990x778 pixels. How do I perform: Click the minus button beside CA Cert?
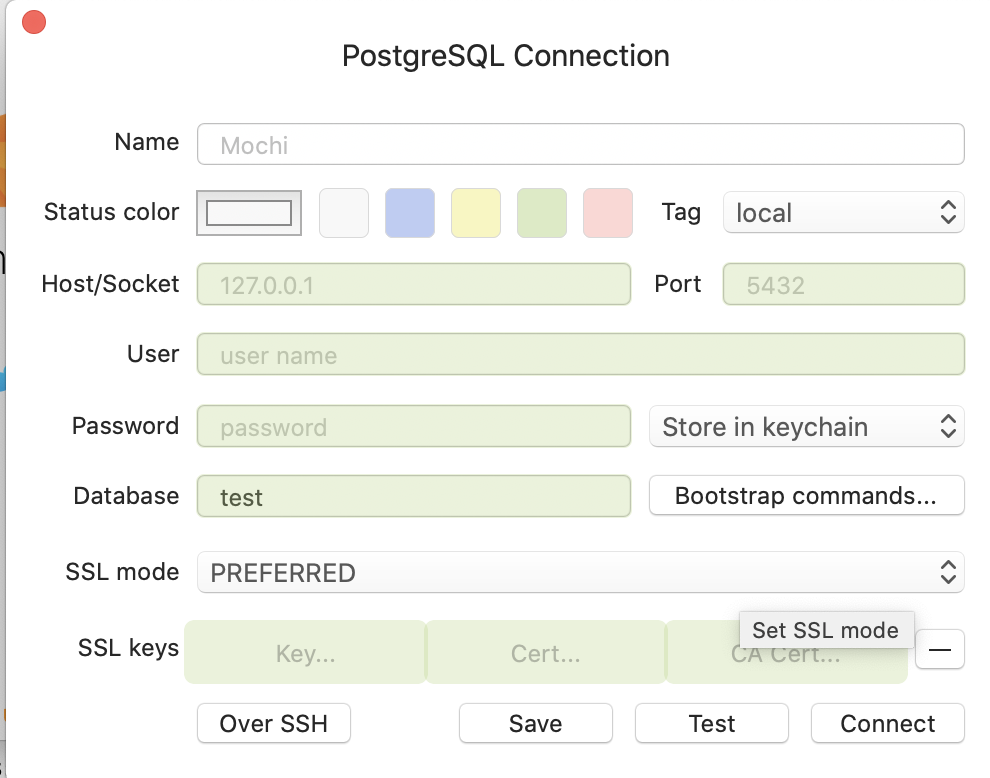click(x=940, y=650)
